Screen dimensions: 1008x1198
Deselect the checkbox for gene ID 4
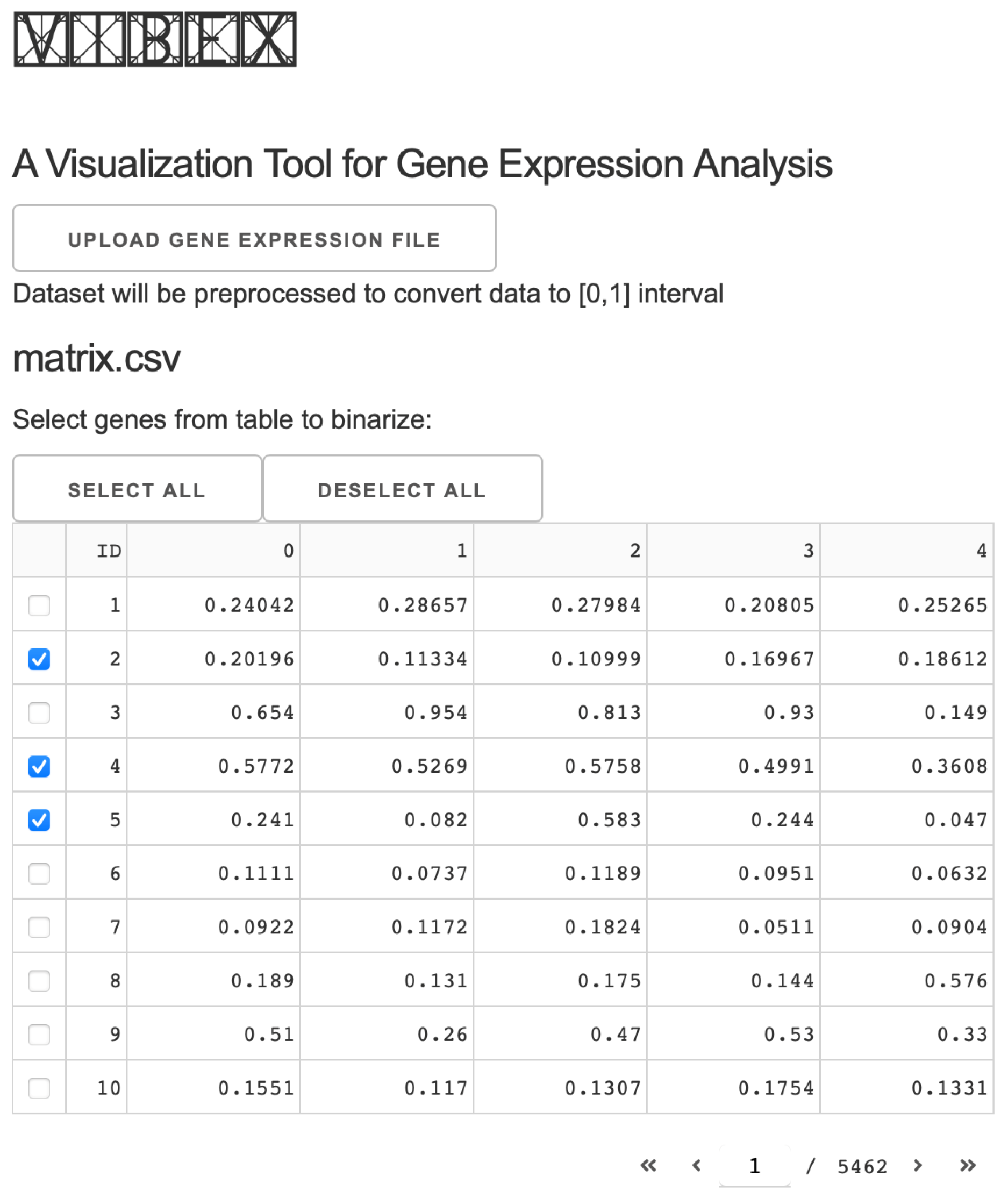click(x=39, y=766)
